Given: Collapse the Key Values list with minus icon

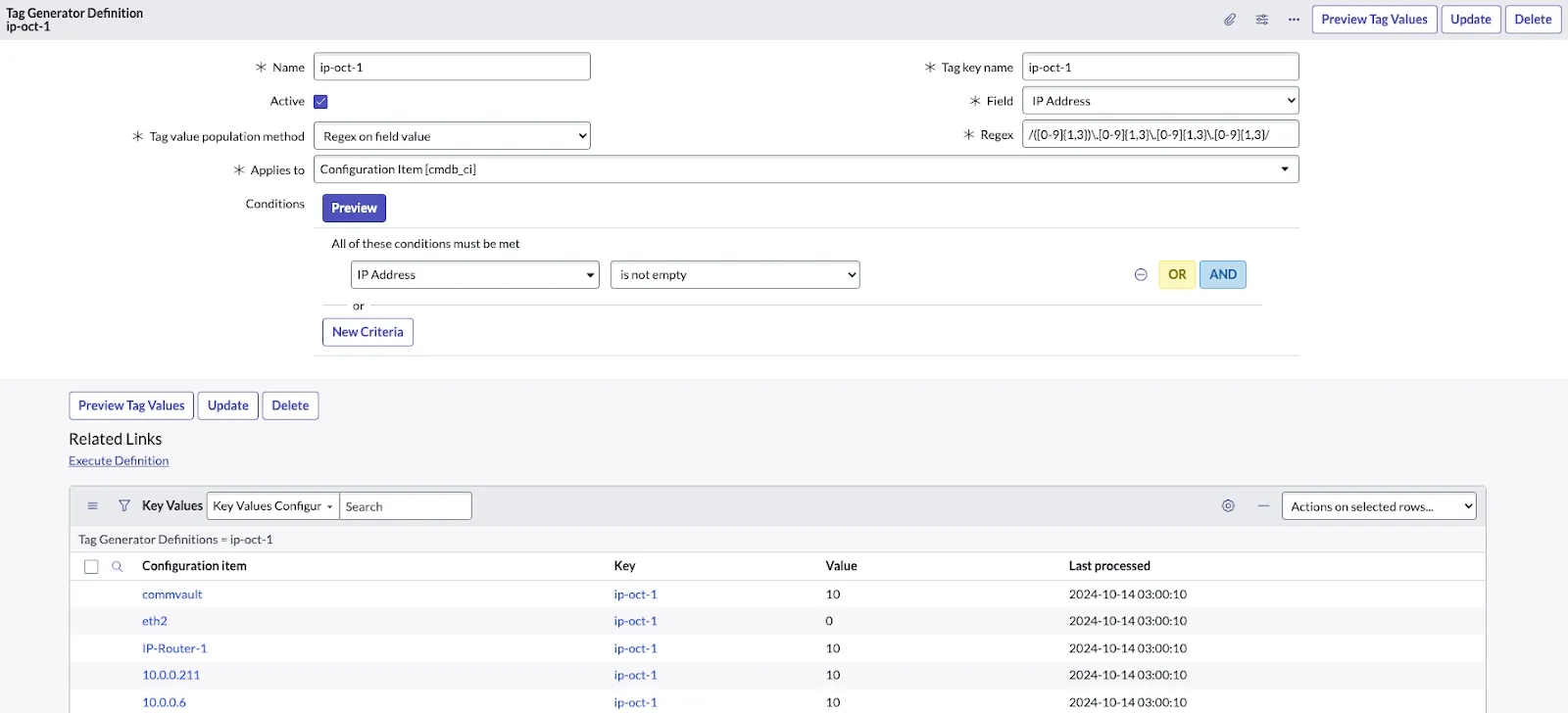Looking at the screenshot, I should click(x=1263, y=506).
